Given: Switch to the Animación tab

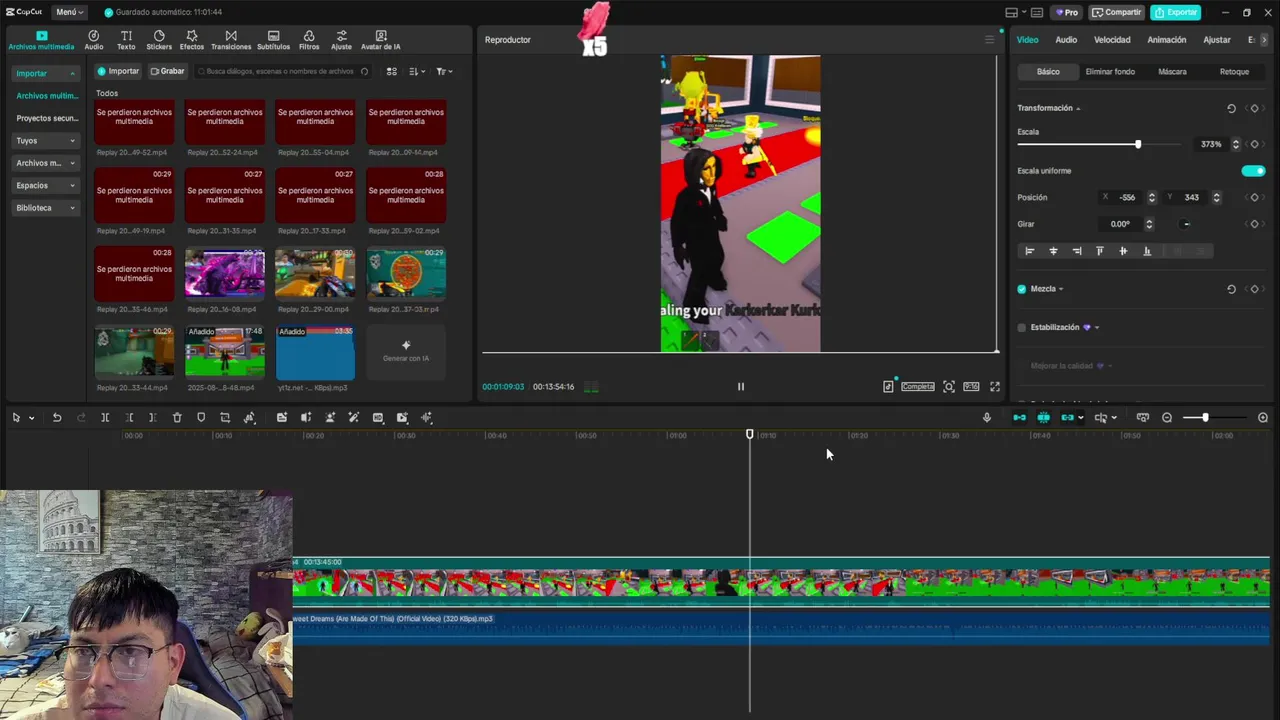Looking at the screenshot, I should click(1166, 40).
